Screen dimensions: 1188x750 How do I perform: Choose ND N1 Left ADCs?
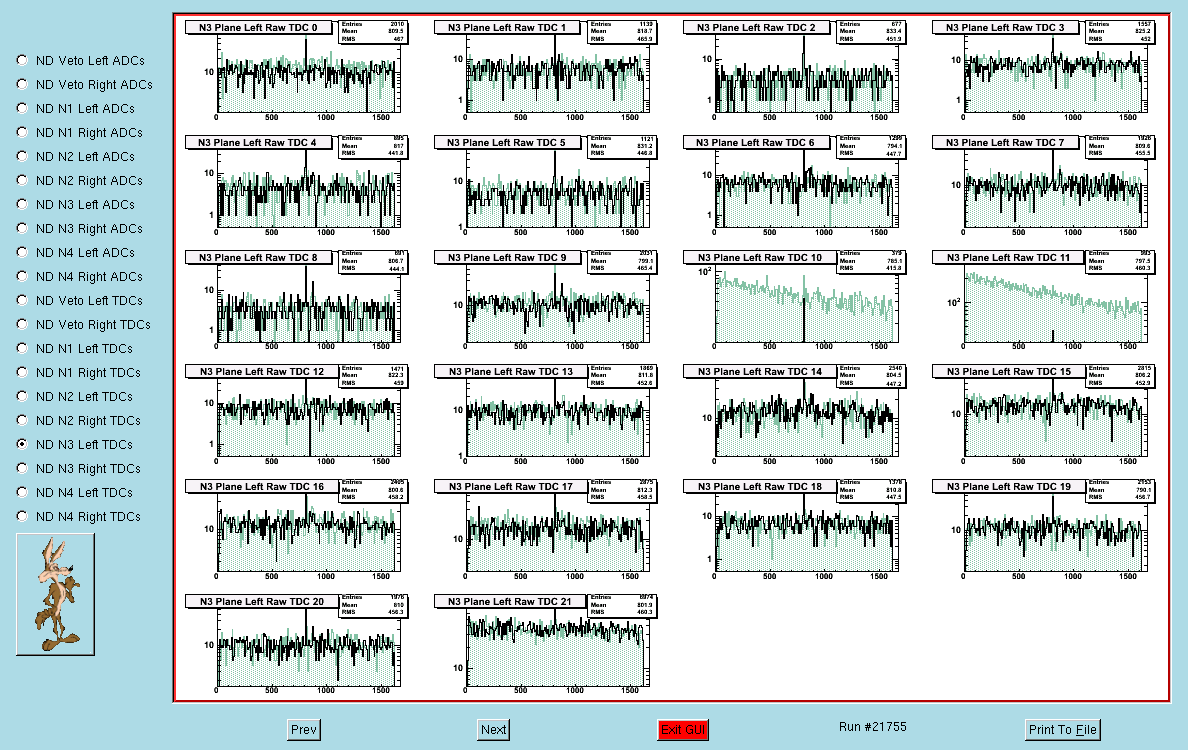tap(22, 108)
